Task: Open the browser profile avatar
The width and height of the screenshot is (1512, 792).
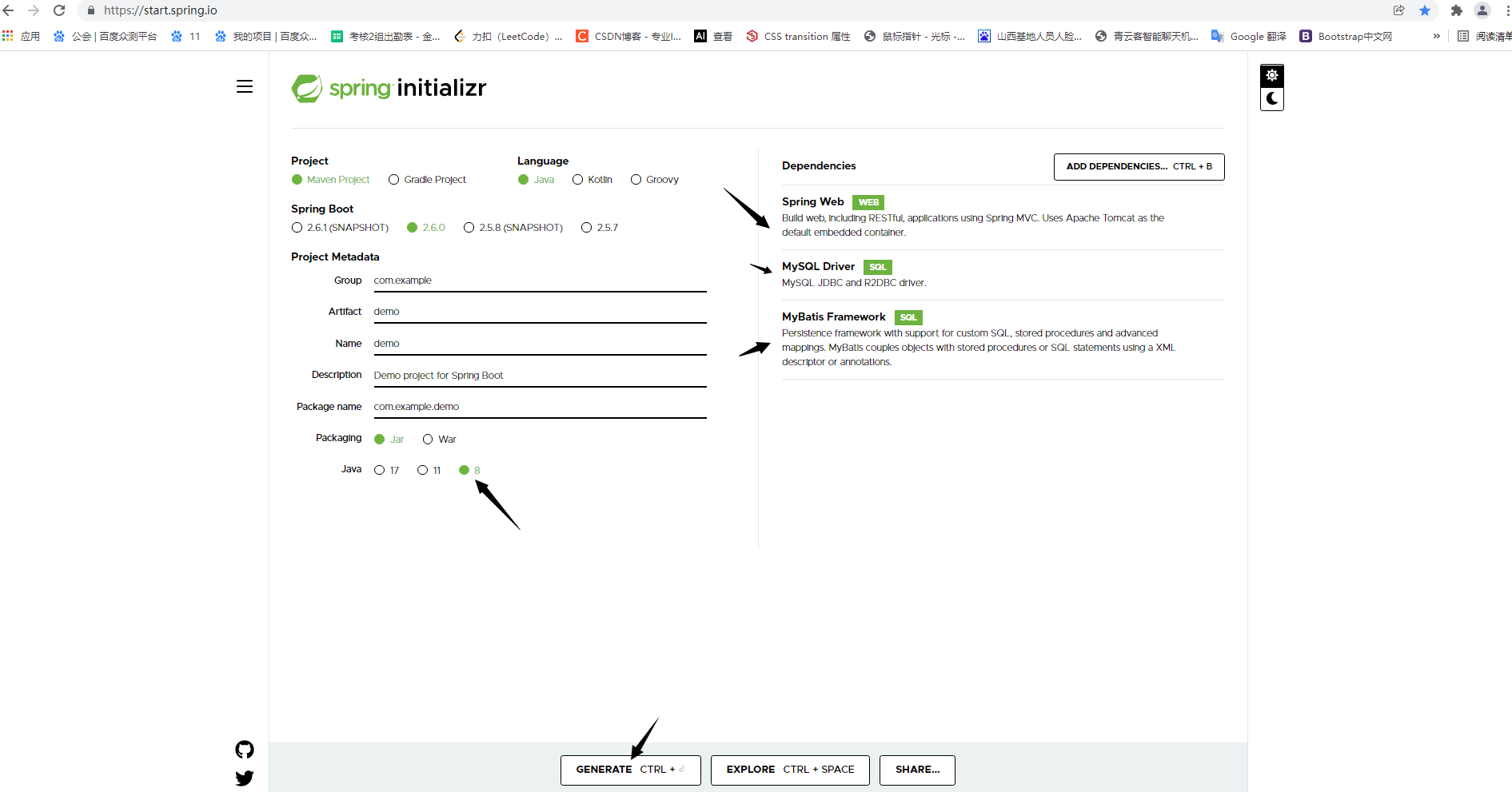Action: pyautogui.click(x=1482, y=10)
